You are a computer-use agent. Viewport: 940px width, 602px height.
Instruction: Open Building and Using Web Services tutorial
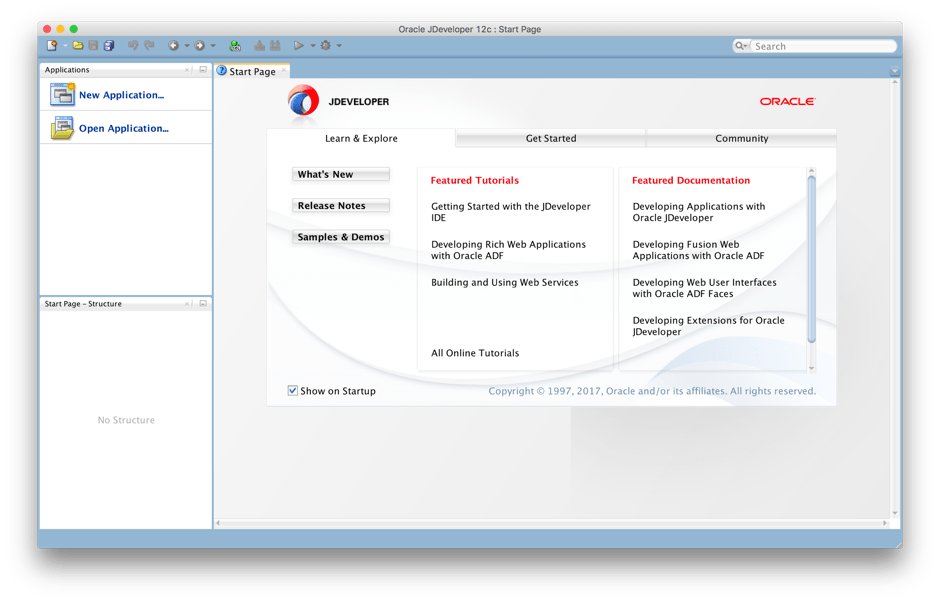pyautogui.click(x=505, y=282)
